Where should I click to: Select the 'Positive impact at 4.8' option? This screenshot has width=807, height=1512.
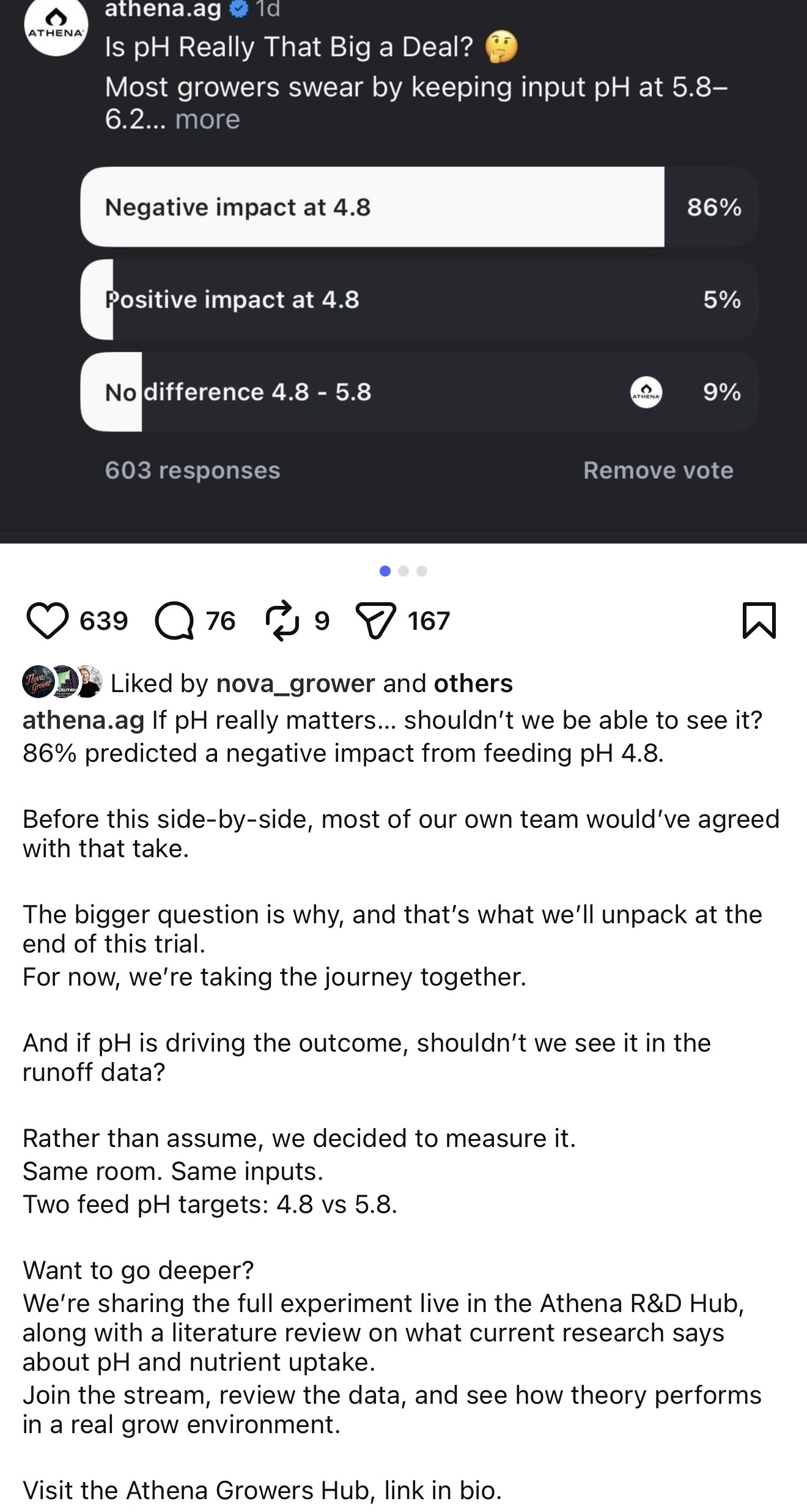419,300
